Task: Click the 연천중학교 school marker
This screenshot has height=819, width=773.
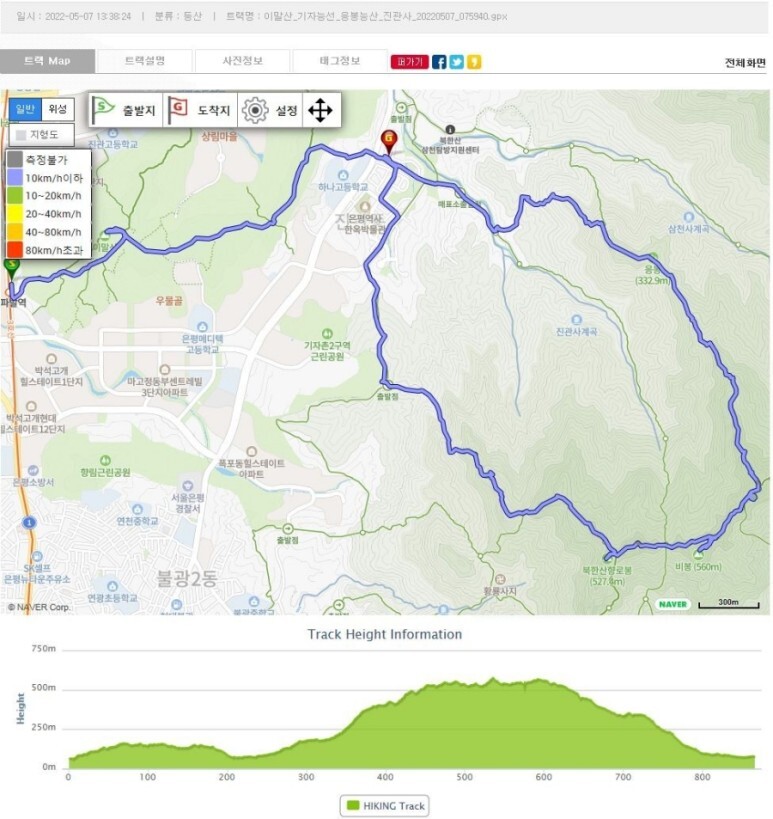Action: pyautogui.click(x=137, y=509)
